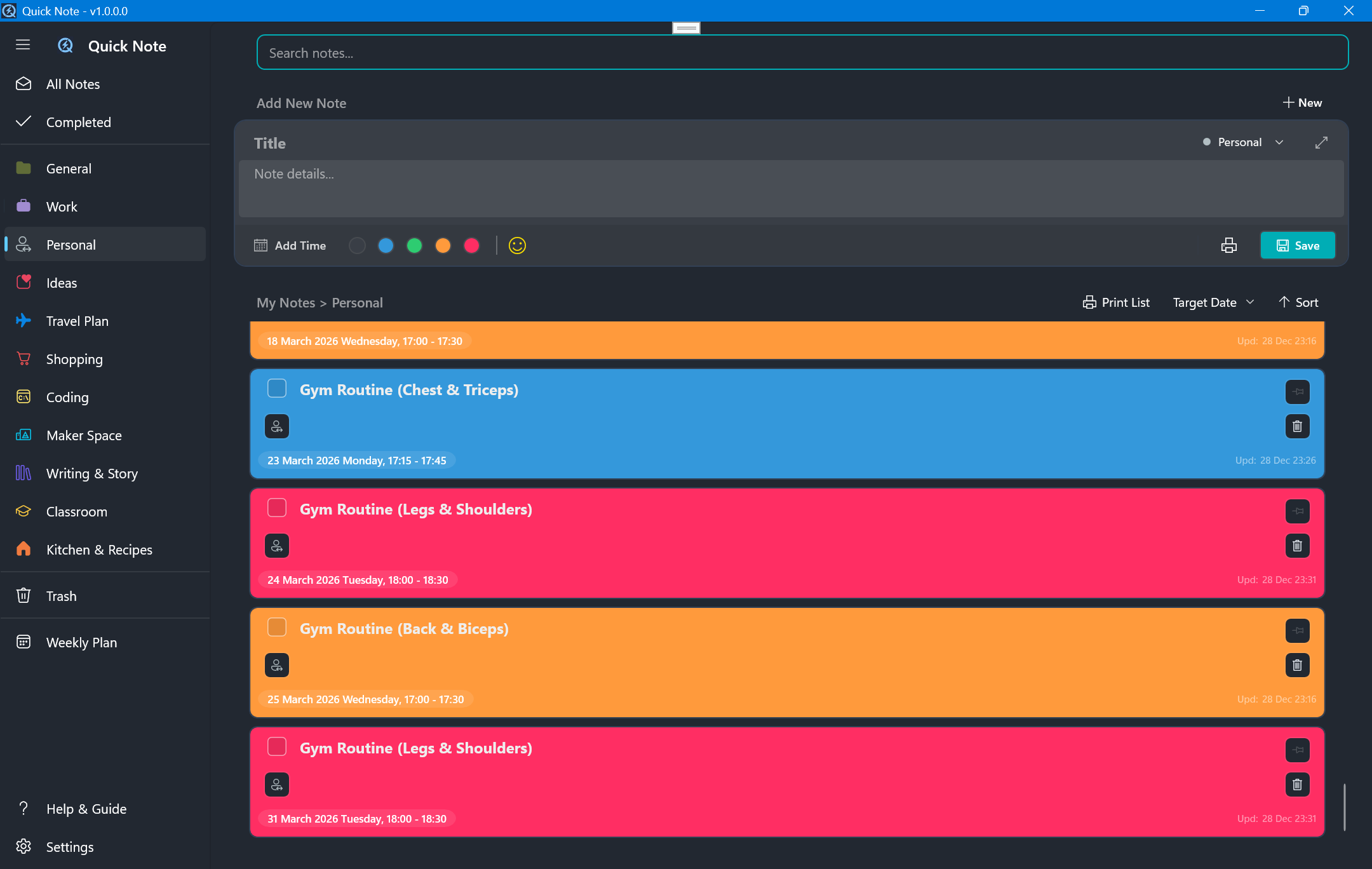Focus the Search notes field
The width and height of the screenshot is (1372, 869).
click(802, 53)
